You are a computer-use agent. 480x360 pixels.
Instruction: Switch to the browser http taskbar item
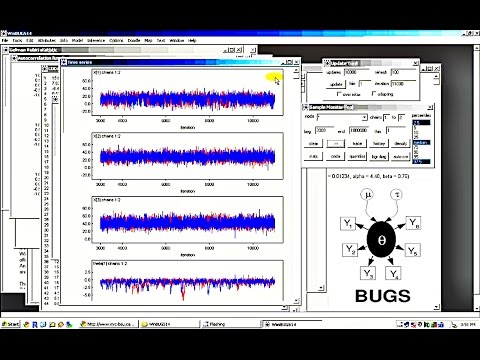click(x=109, y=324)
